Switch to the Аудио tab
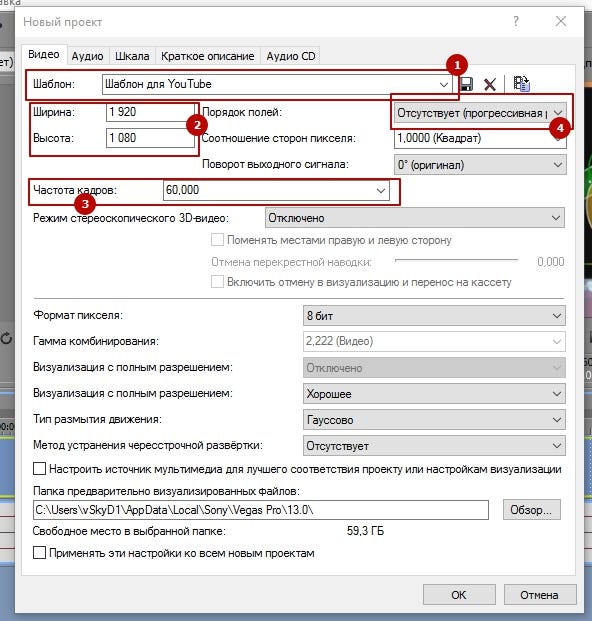Screen dimensions: 592x621 click(x=87, y=56)
